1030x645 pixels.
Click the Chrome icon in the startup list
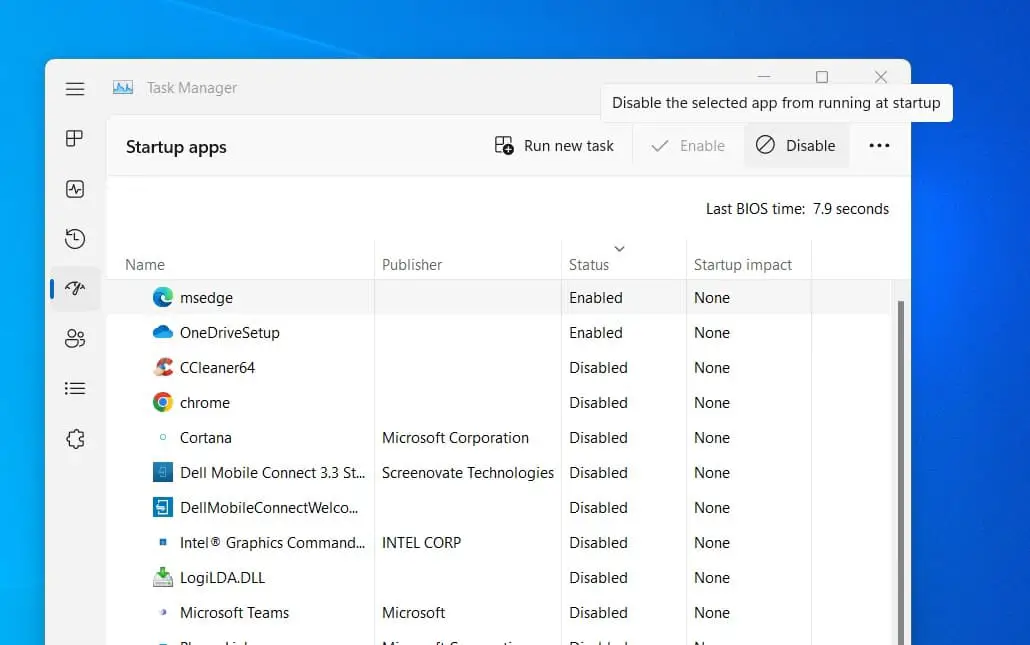[x=163, y=402]
